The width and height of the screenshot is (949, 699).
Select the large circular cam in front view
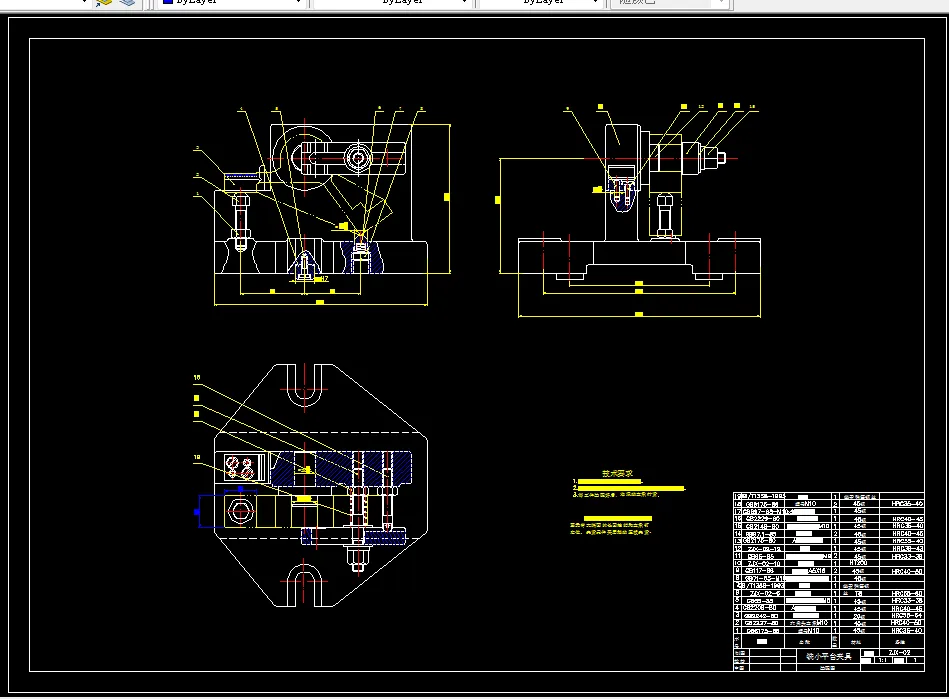click(x=304, y=158)
